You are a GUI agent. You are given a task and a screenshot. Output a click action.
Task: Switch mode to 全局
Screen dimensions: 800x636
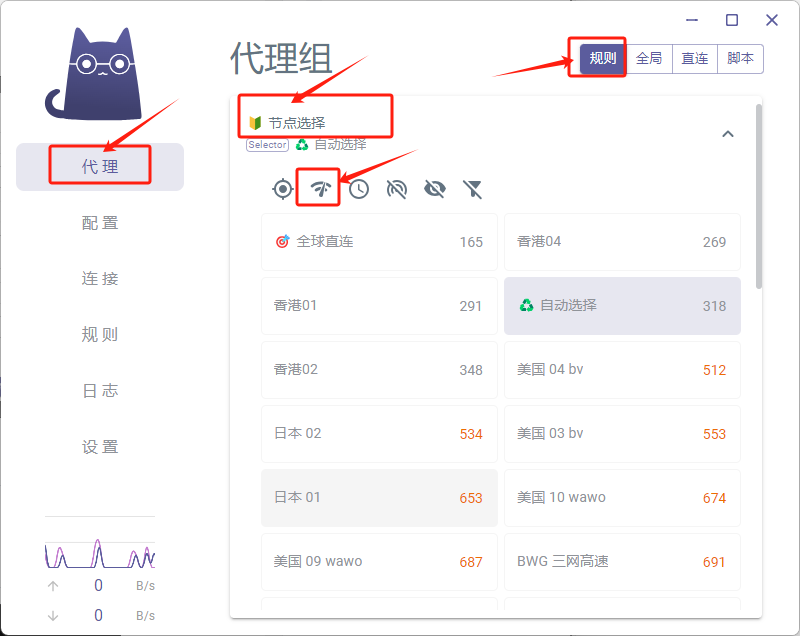coord(649,59)
